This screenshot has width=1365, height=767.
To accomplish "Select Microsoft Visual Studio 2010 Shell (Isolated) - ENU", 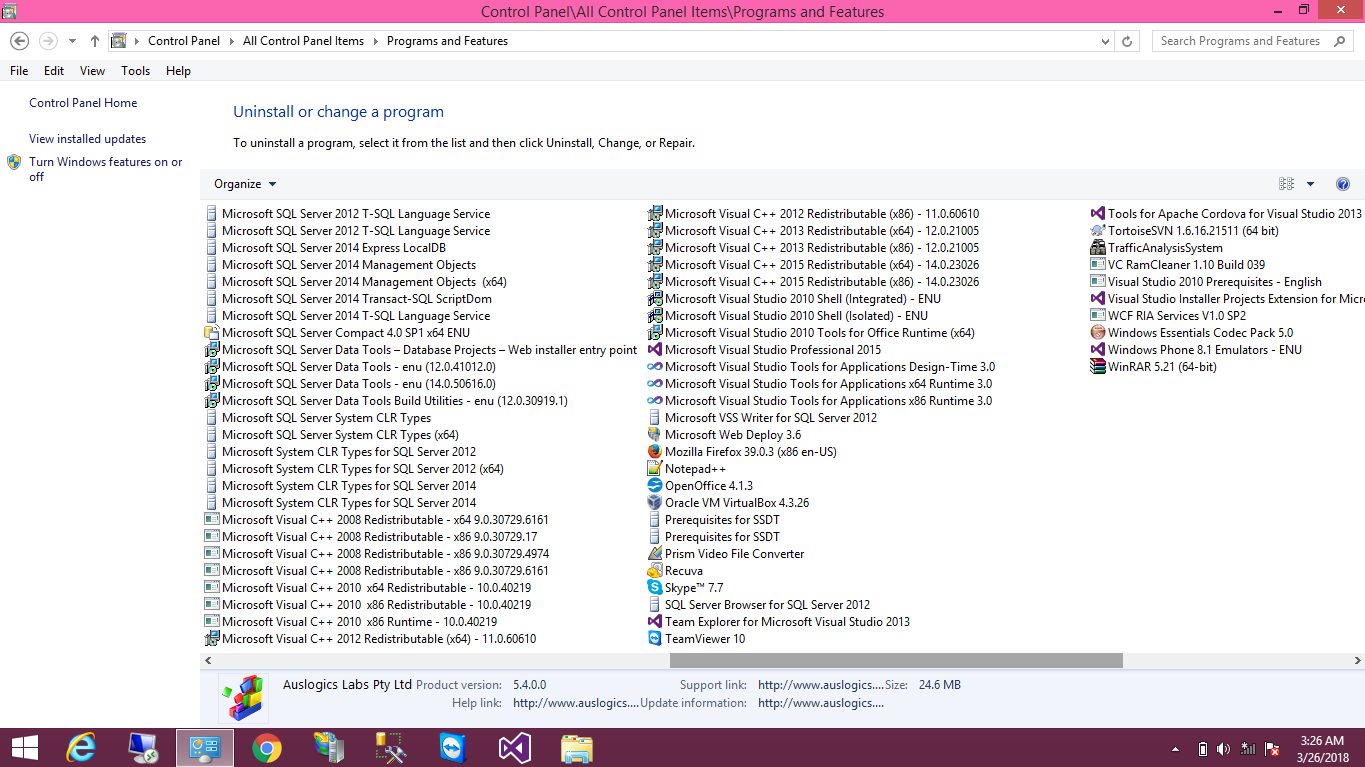I will pyautogui.click(x=796, y=316).
